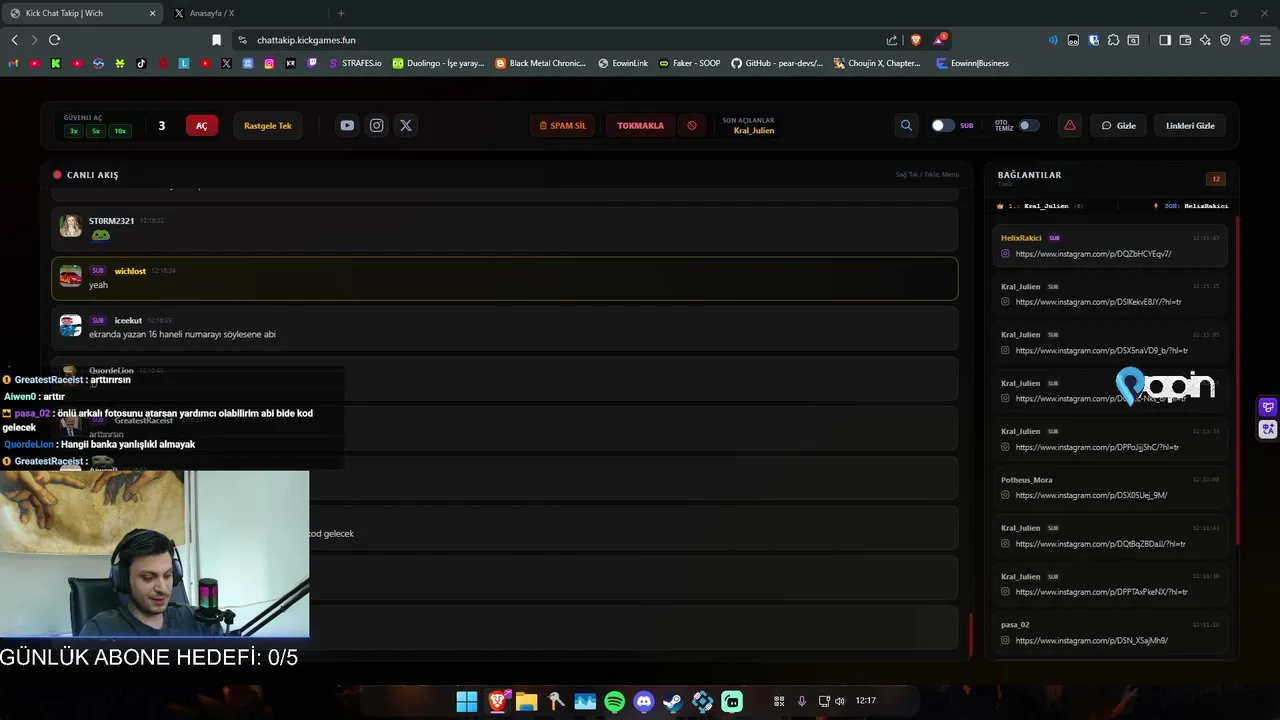Open the search magnifier icon
Viewport: 1280px width, 720px height.
[906, 125]
